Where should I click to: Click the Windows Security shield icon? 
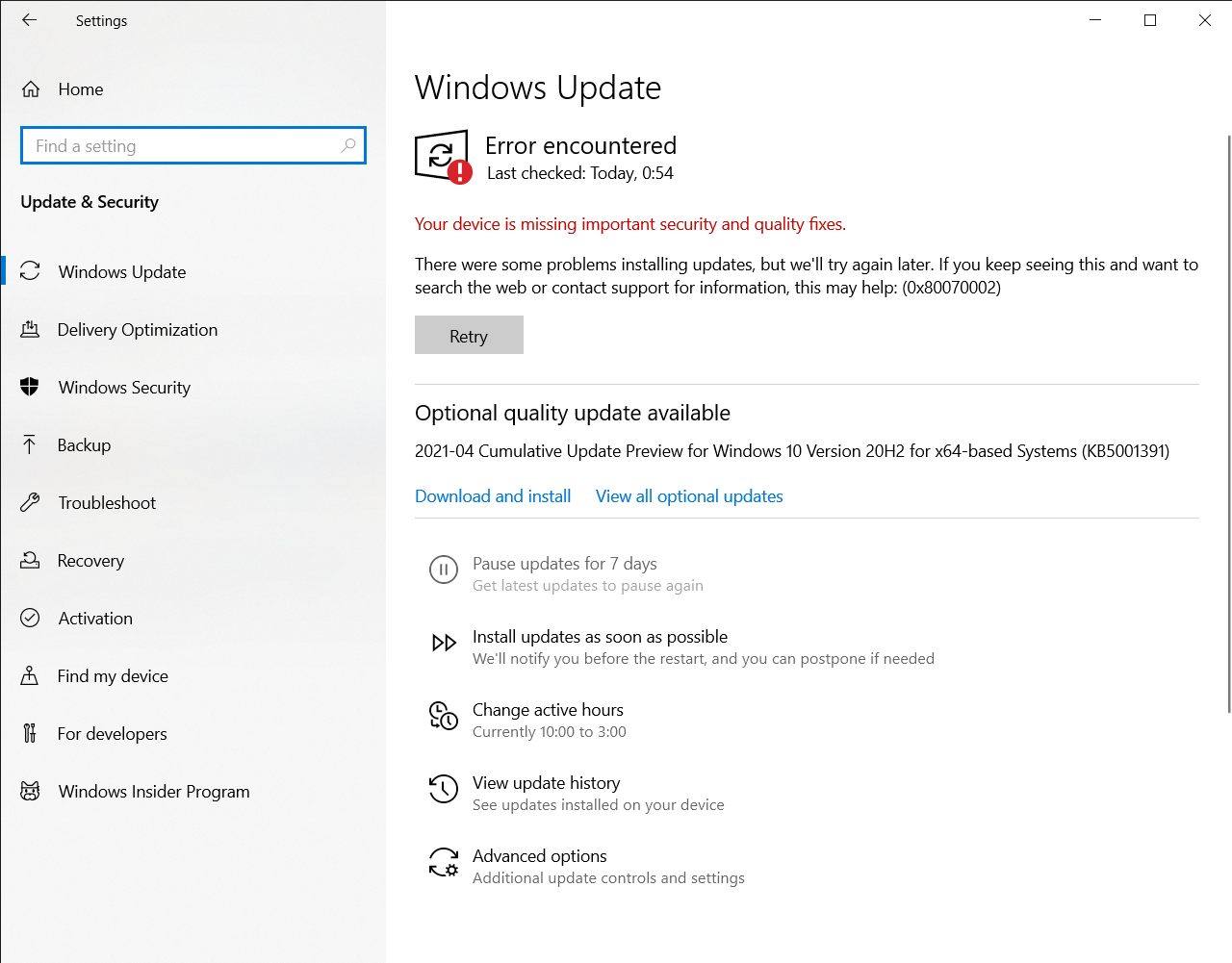pyautogui.click(x=30, y=387)
